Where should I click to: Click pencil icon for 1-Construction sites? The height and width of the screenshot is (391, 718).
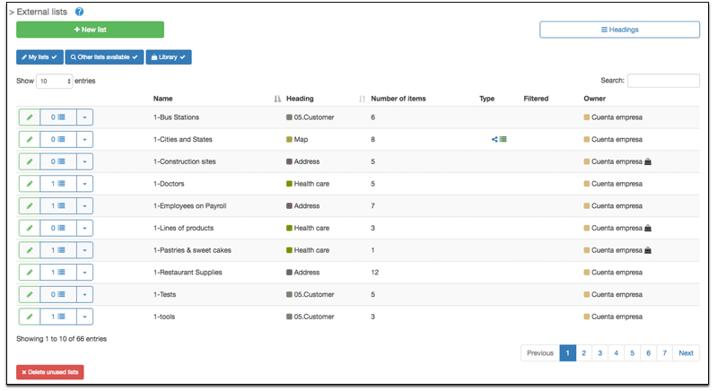29,162
